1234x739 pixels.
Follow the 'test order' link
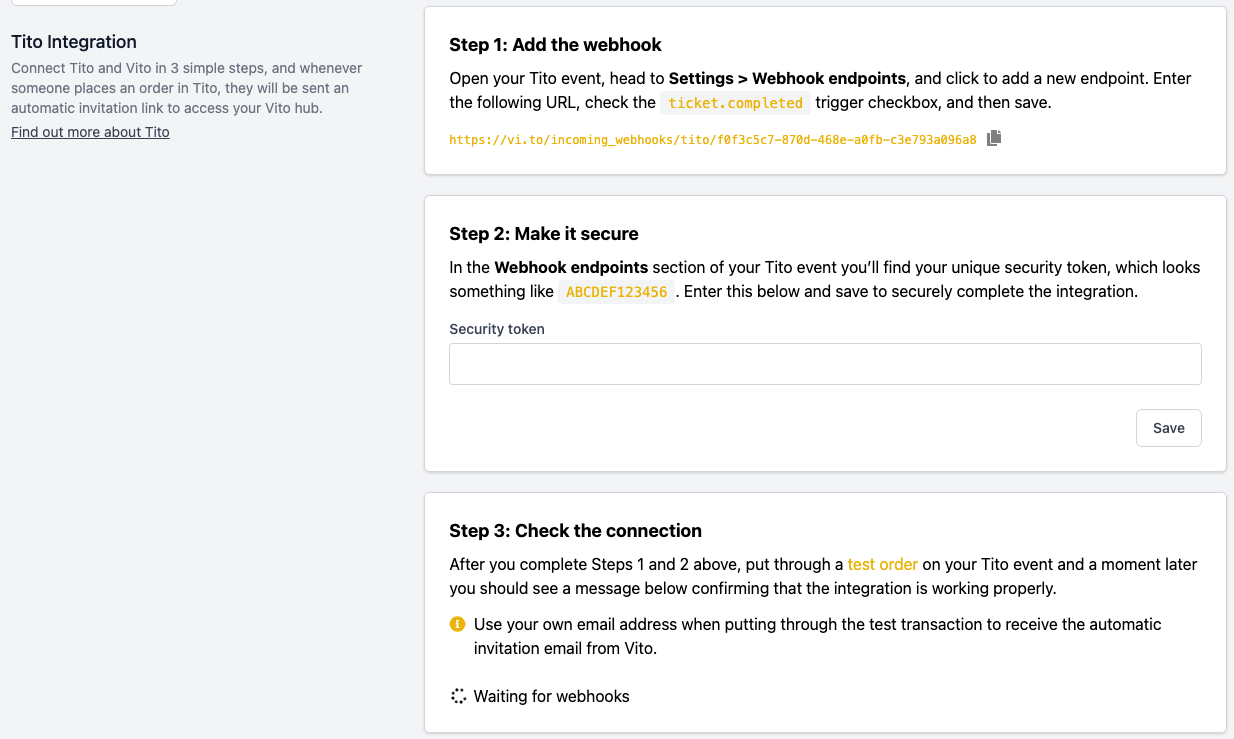coord(882,564)
